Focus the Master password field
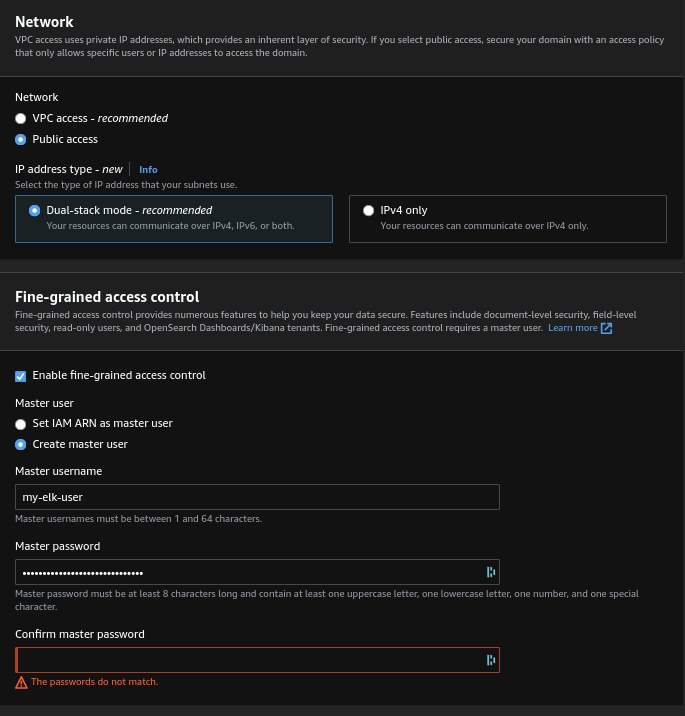The image size is (685, 716). pyautogui.click(x=248, y=572)
